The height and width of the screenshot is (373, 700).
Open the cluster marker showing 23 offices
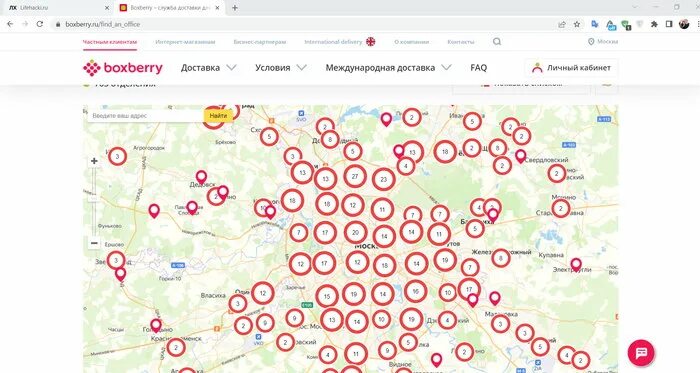[383, 179]
